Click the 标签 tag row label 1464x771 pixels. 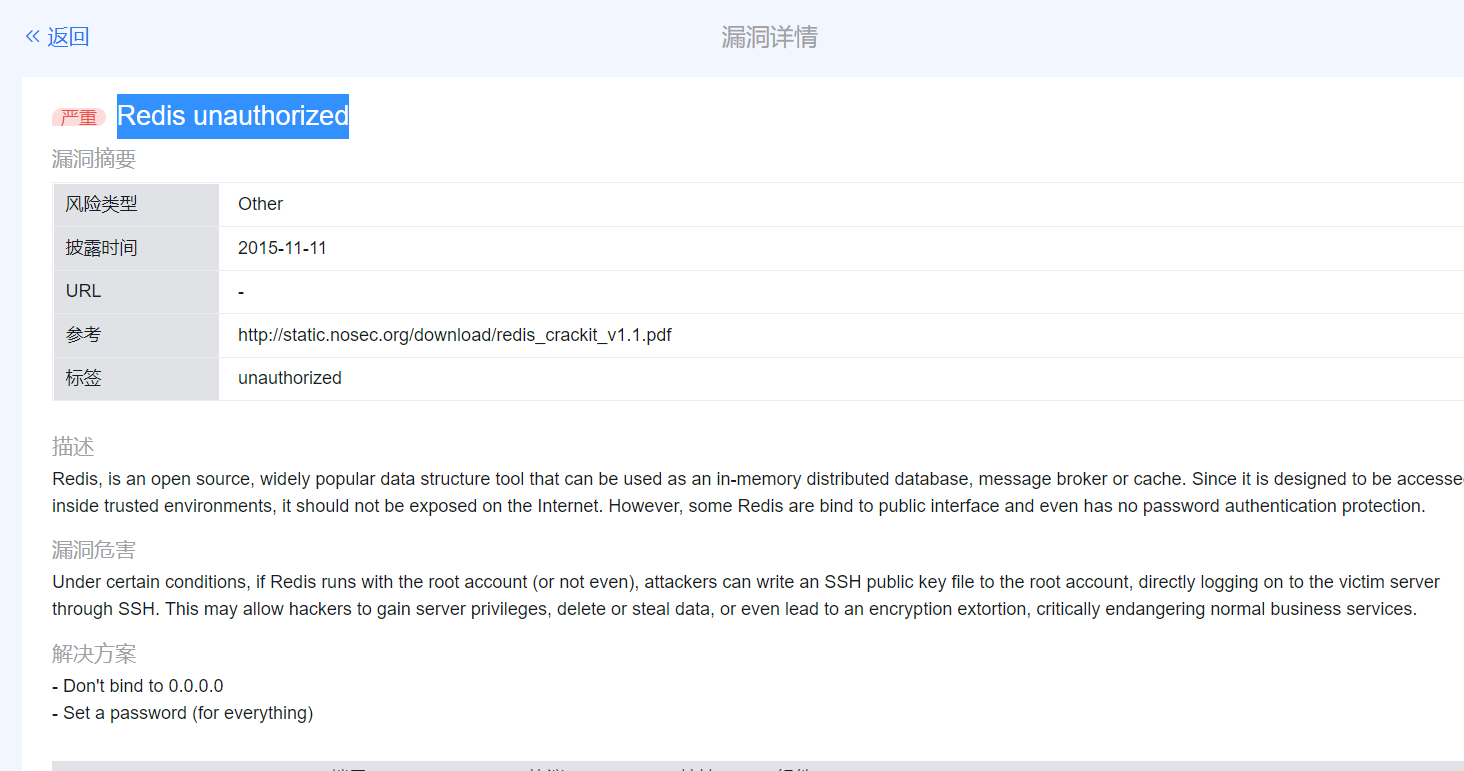pyautogui.click(x=83, y=378)
